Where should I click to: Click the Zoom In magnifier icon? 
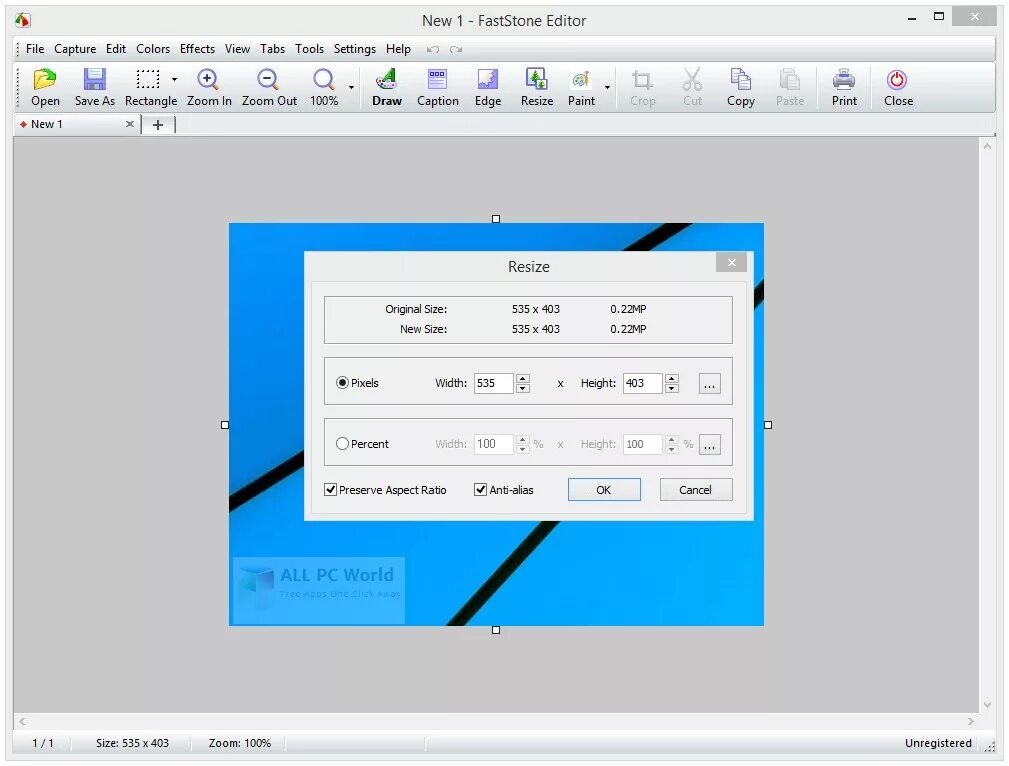[207, 79]
